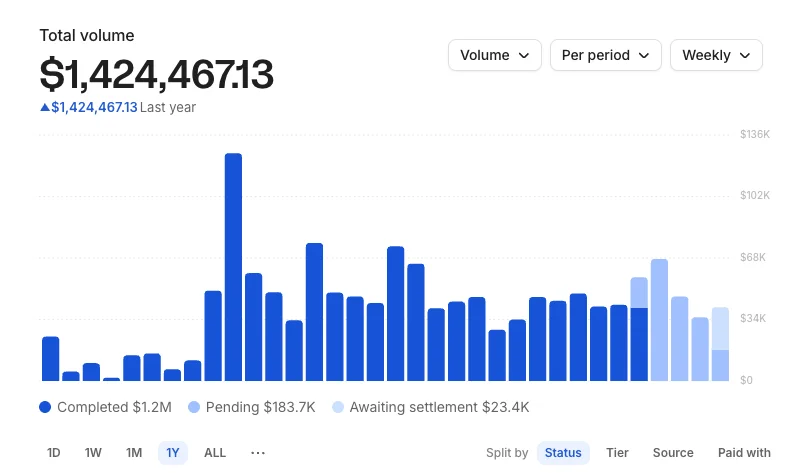Select the 1M time range
This screenshot has height=473, width=806.
point(134,452)
